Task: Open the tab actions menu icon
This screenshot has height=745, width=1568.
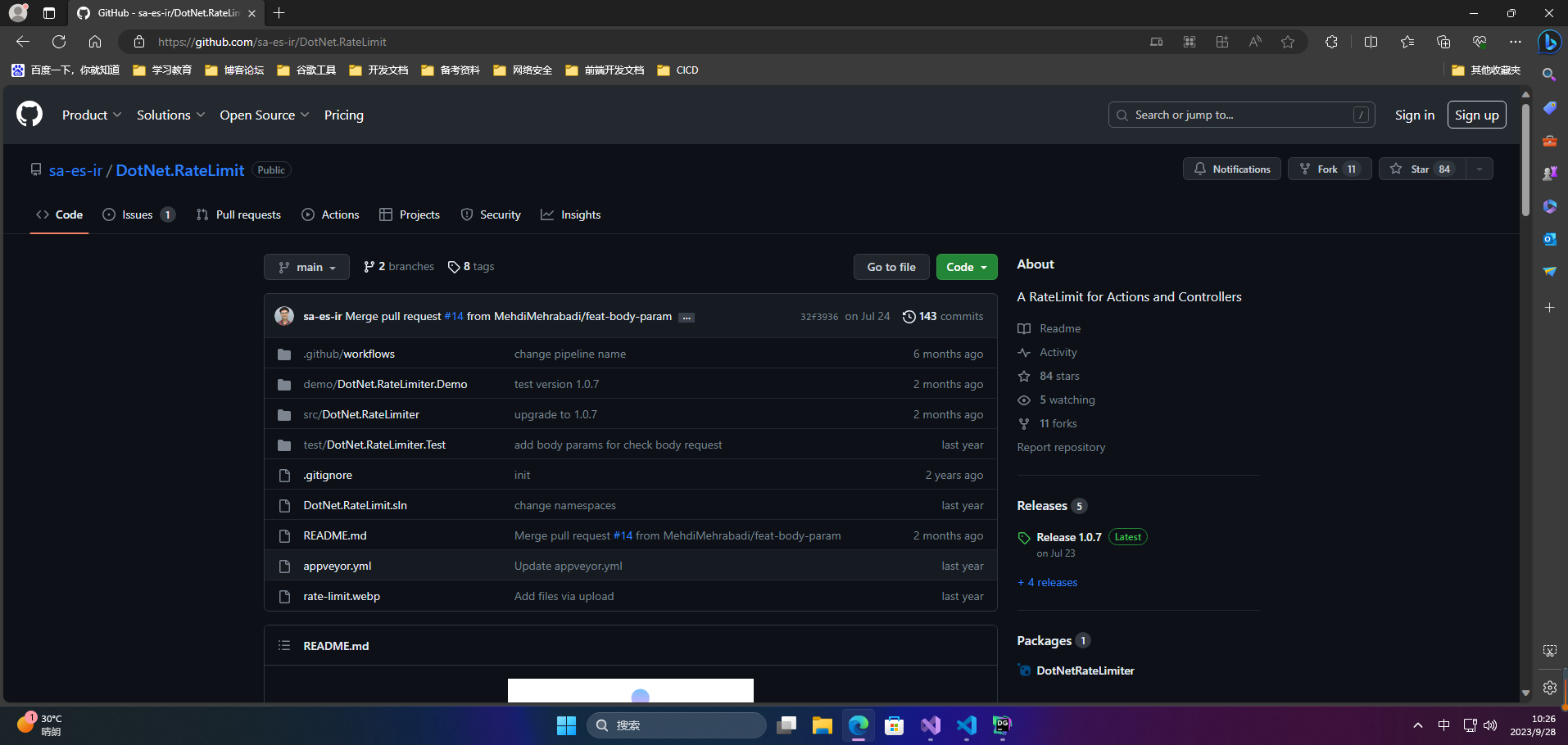Action: coord(49,13)
